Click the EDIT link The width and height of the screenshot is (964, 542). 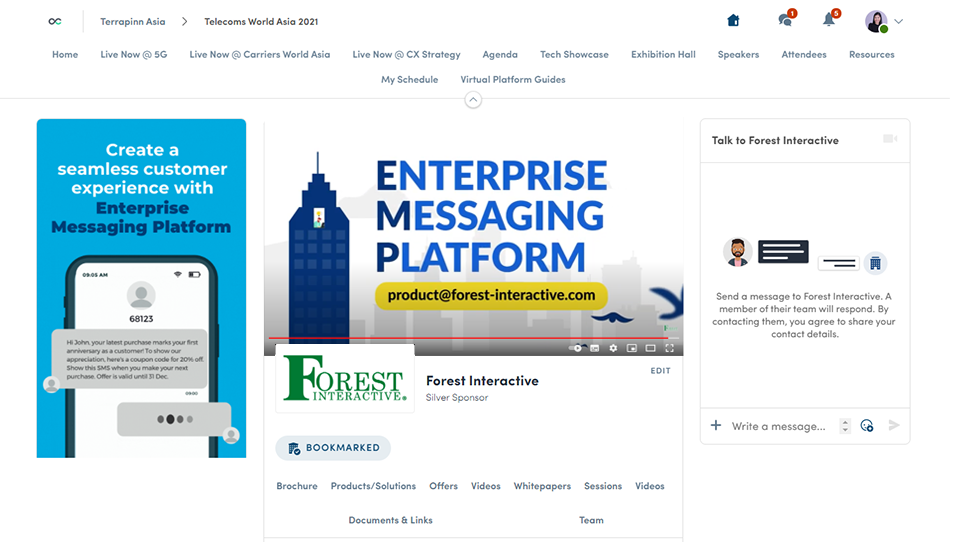pyautogui.click(x=660, y=371)
